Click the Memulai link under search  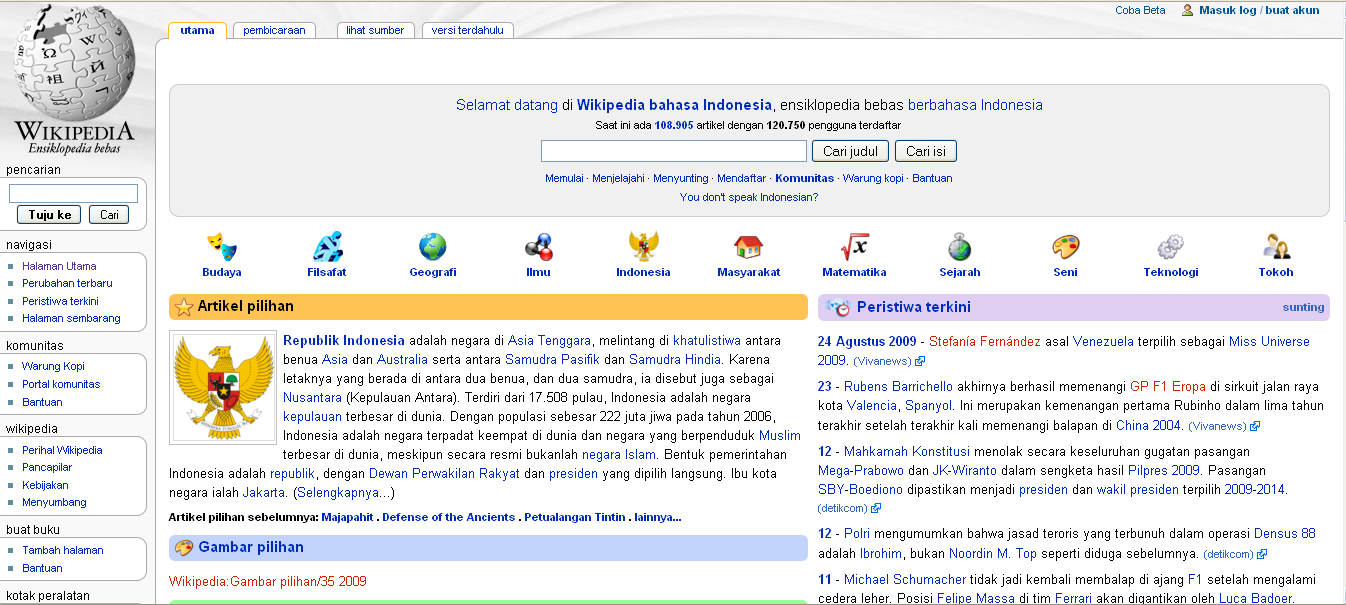564,178
